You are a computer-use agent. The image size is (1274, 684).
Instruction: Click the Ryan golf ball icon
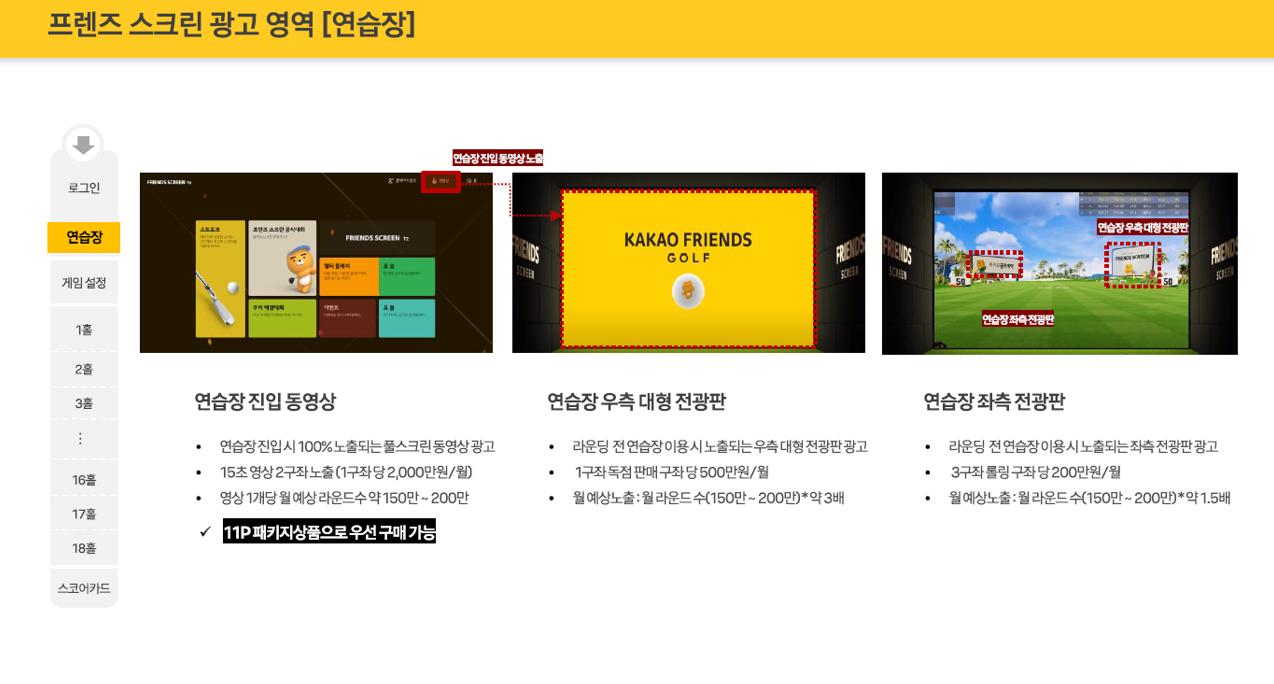tap(688, 291)
